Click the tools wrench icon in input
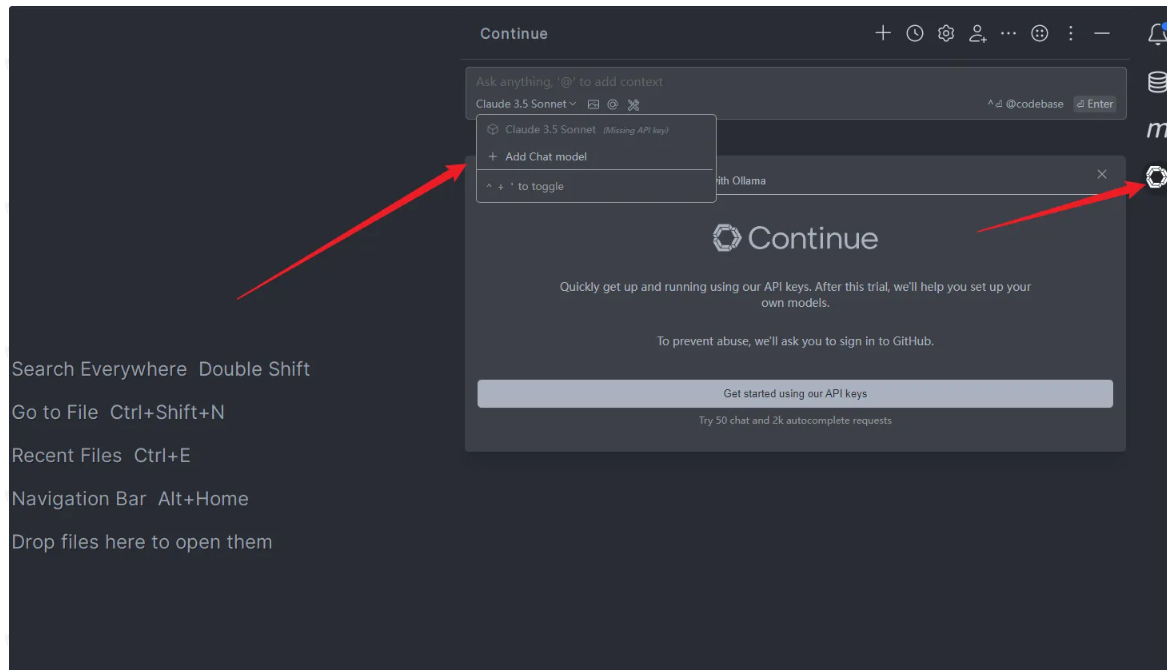Screen dimensions: 1167x670 (x=633, y=104)
